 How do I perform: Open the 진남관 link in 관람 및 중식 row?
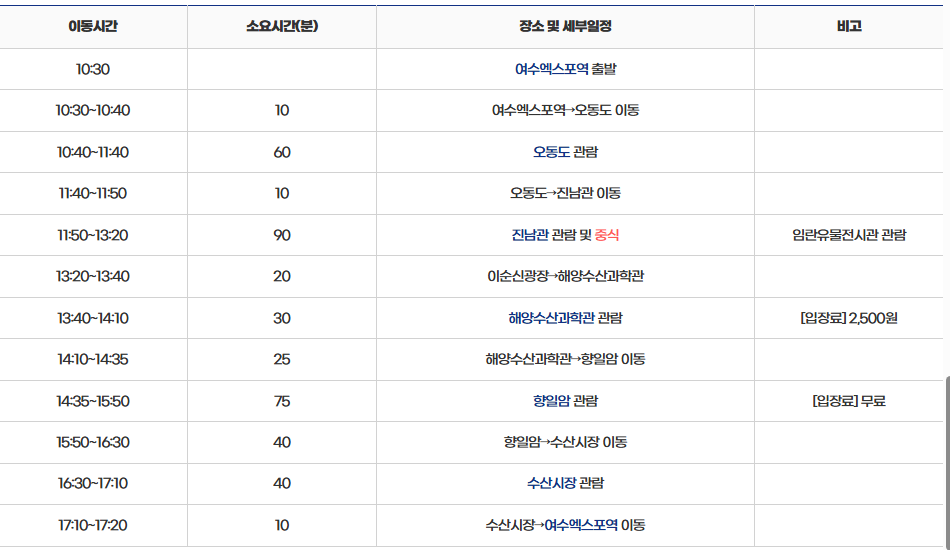click(x=530, y=235)
